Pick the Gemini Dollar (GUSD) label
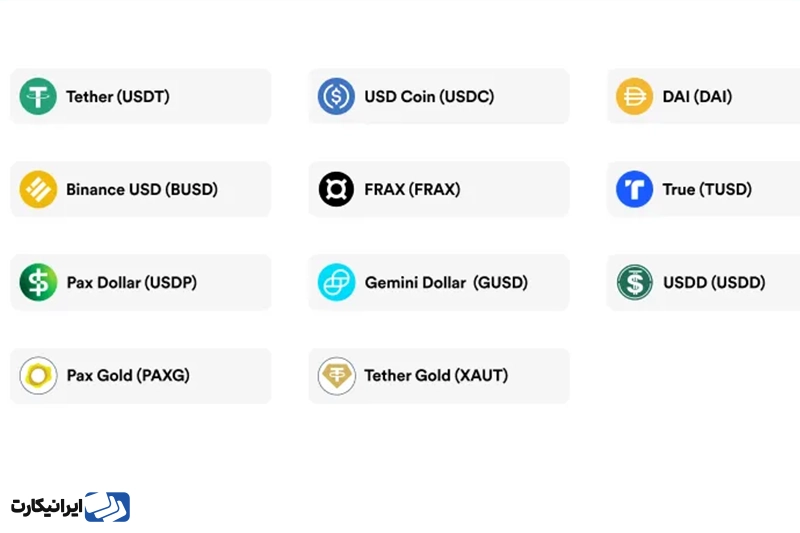This screenshot has height=533, width=800. point(446,282)
